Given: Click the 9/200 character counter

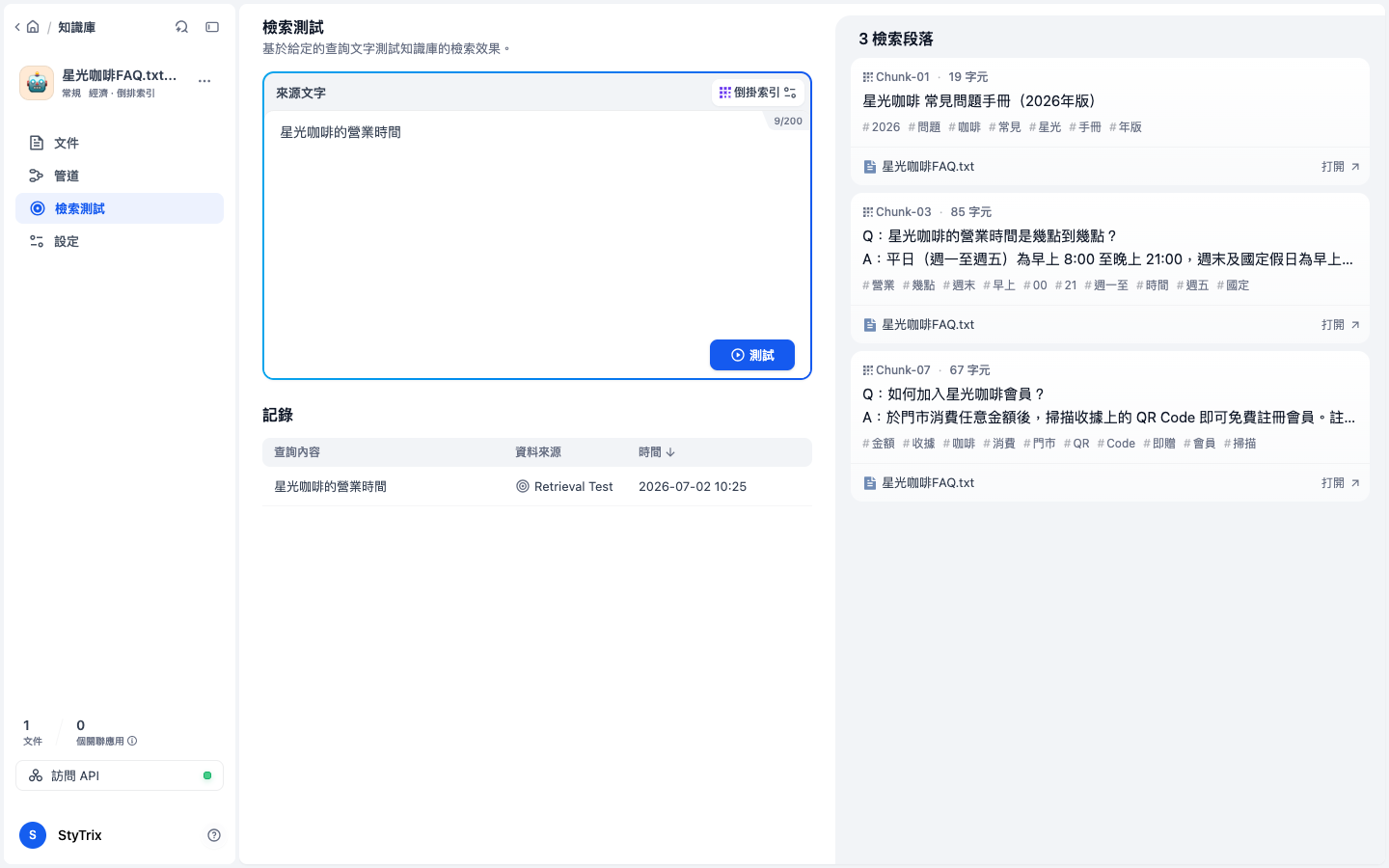Looking at the screenshot, I should click(788, 122).
